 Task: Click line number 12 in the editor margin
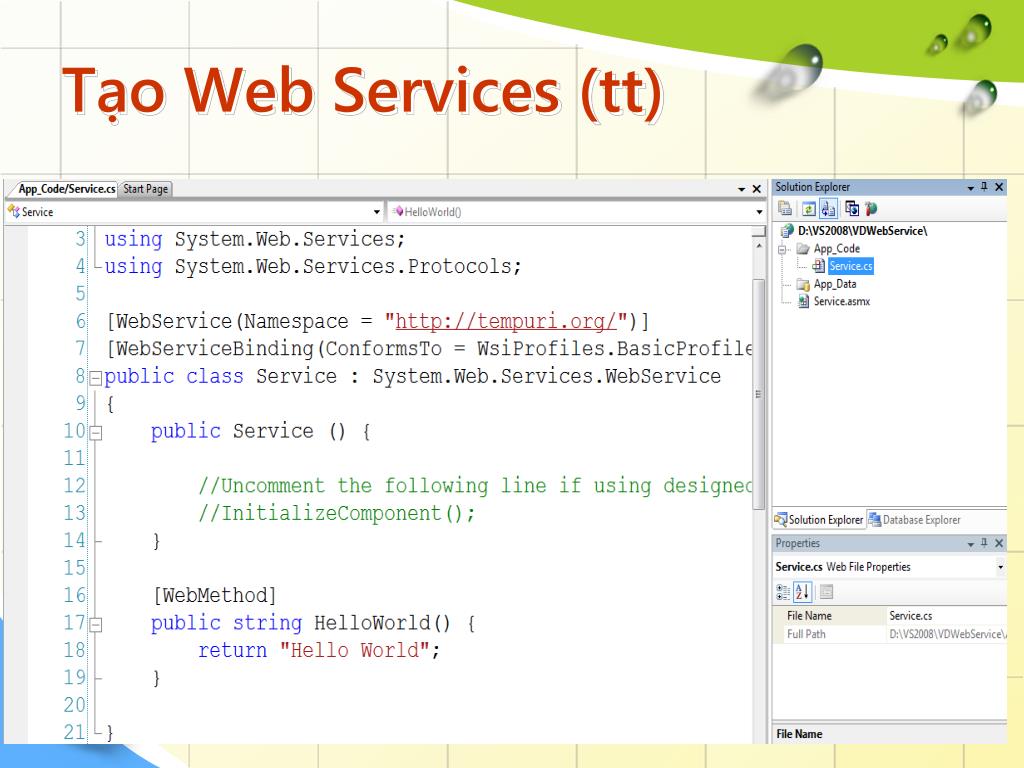click(74, 486)
